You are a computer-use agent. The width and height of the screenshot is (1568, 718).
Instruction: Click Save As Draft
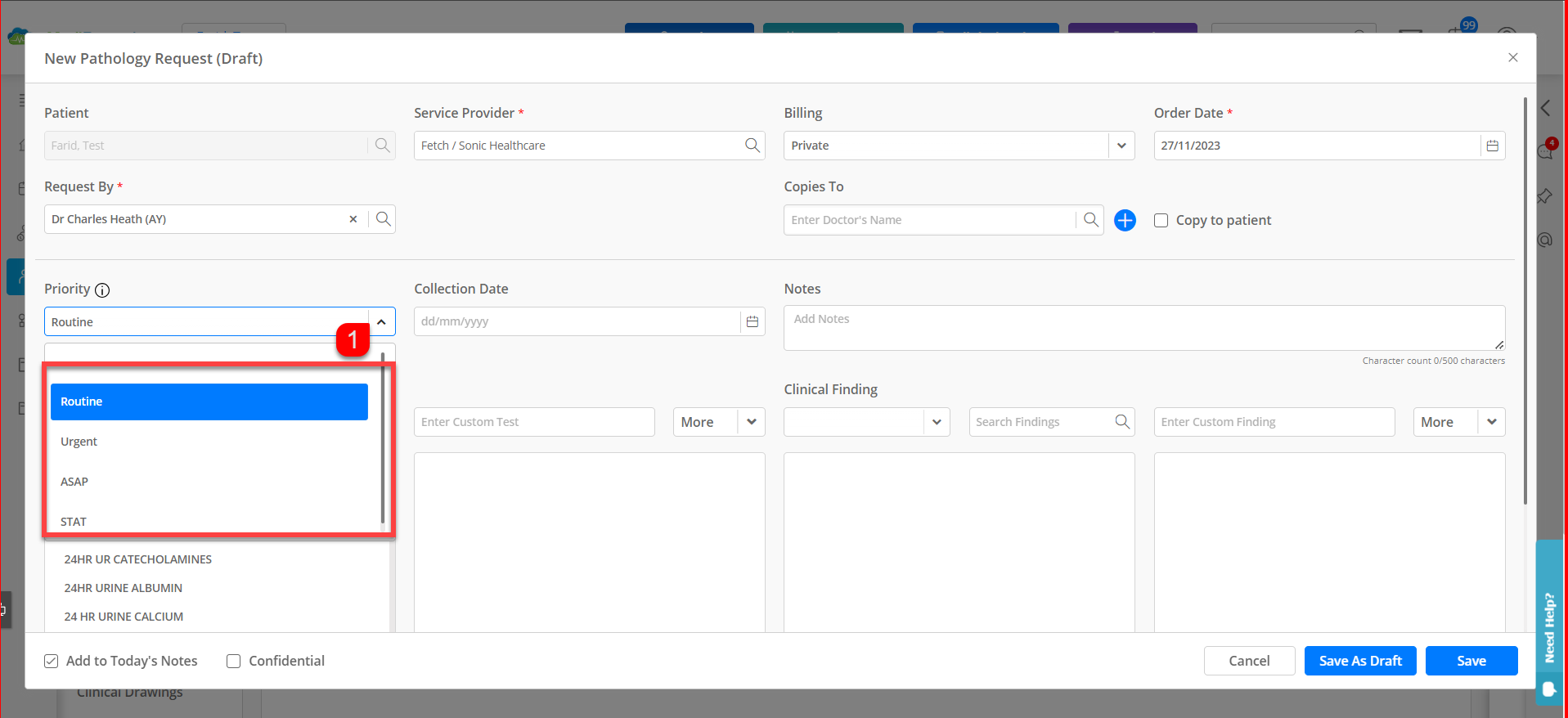click(1360, 661)
